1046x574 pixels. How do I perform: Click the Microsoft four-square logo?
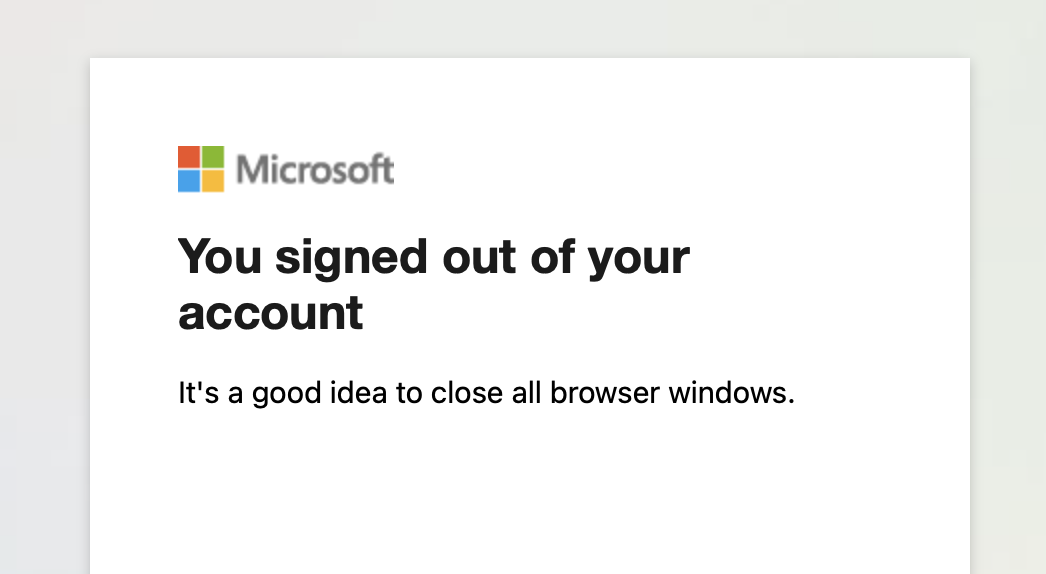tap(201, 169)
